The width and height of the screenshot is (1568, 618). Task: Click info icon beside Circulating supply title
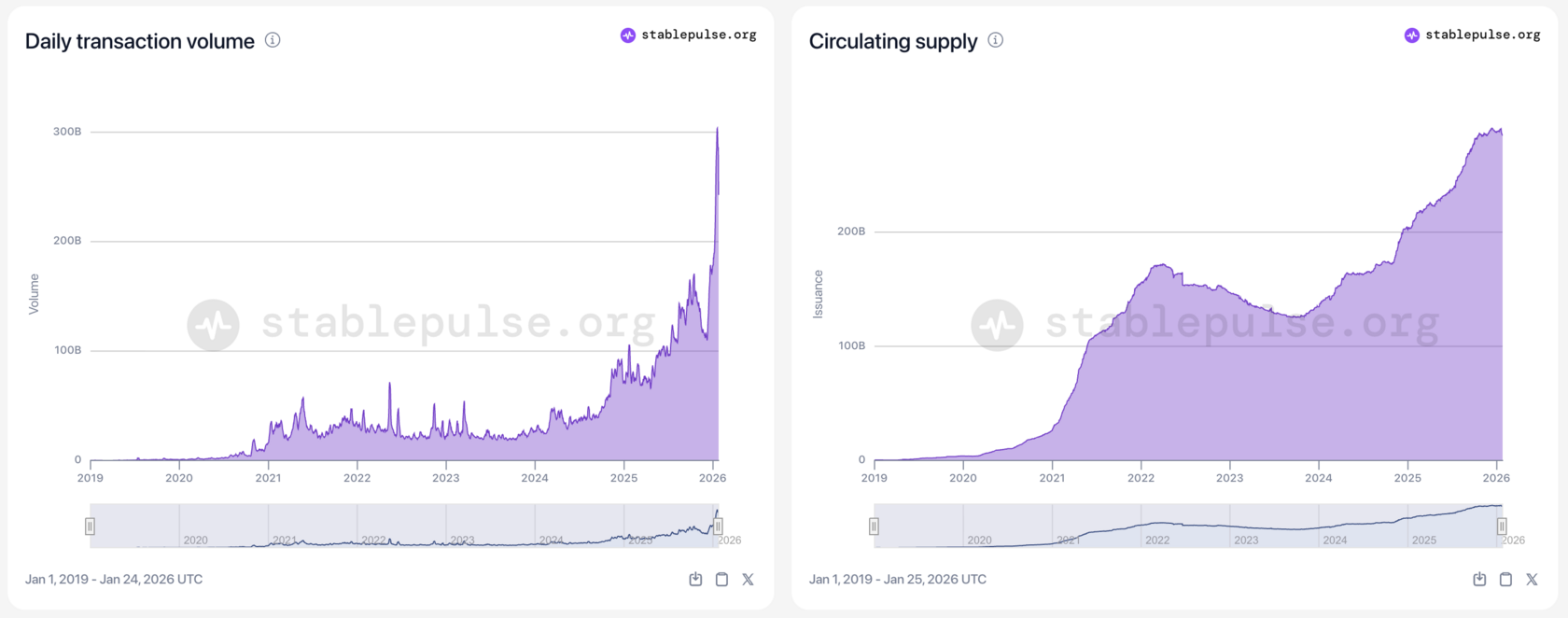996,40
